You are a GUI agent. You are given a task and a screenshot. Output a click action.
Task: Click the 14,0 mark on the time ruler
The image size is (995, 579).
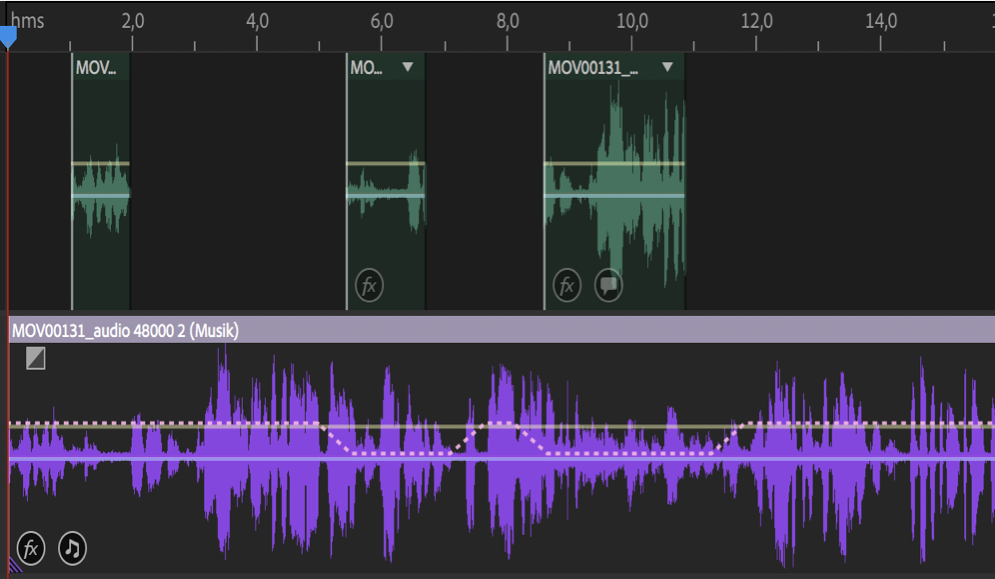[x=881, y=21]
